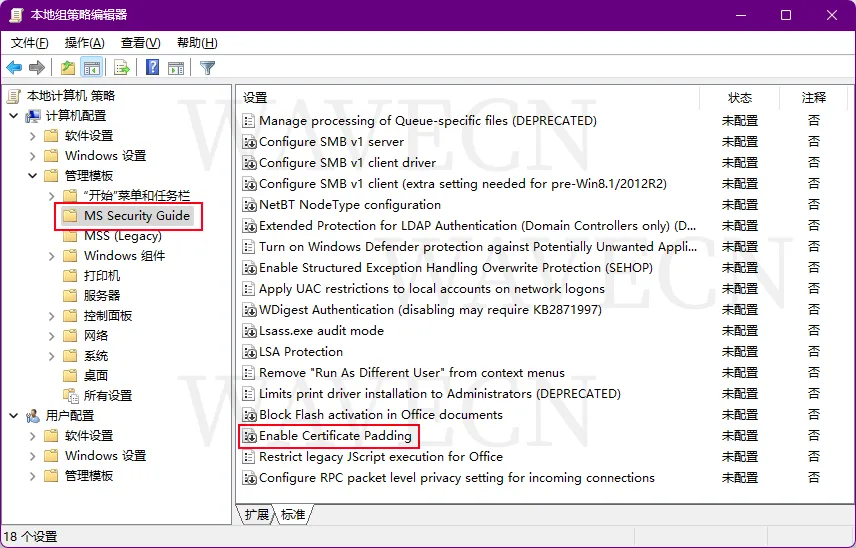Expand the 控制面板 node
The height and width of the screenshot is (548, 856).
point(52,316)
